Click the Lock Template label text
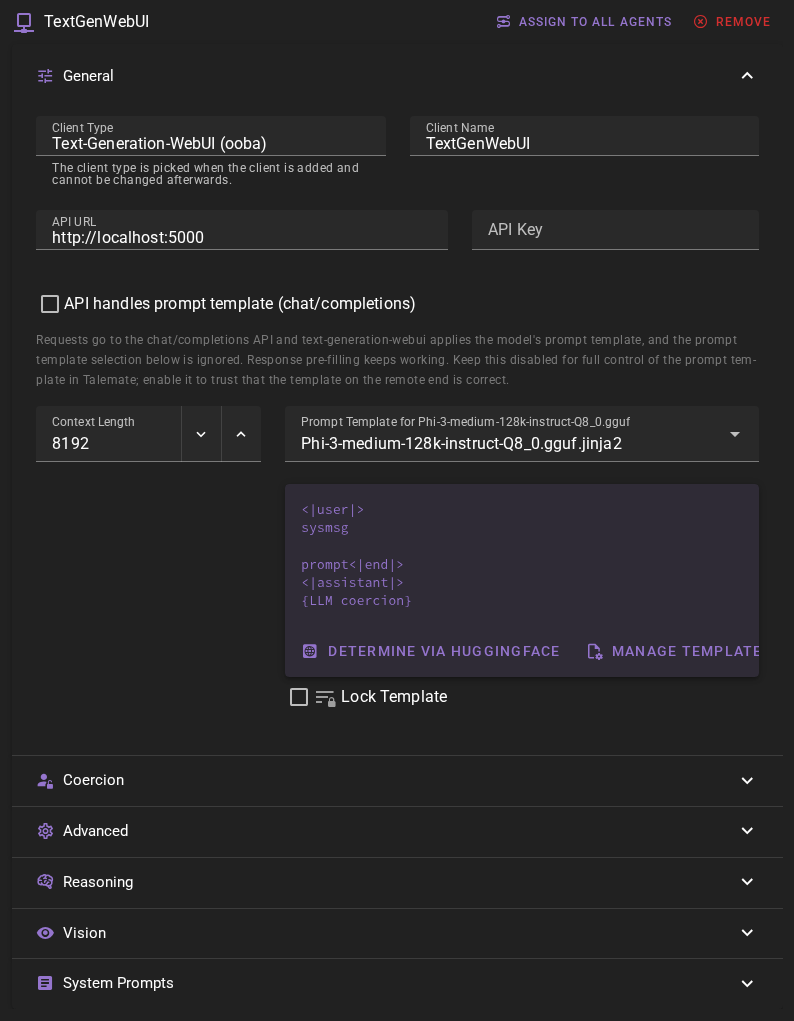 394,697
